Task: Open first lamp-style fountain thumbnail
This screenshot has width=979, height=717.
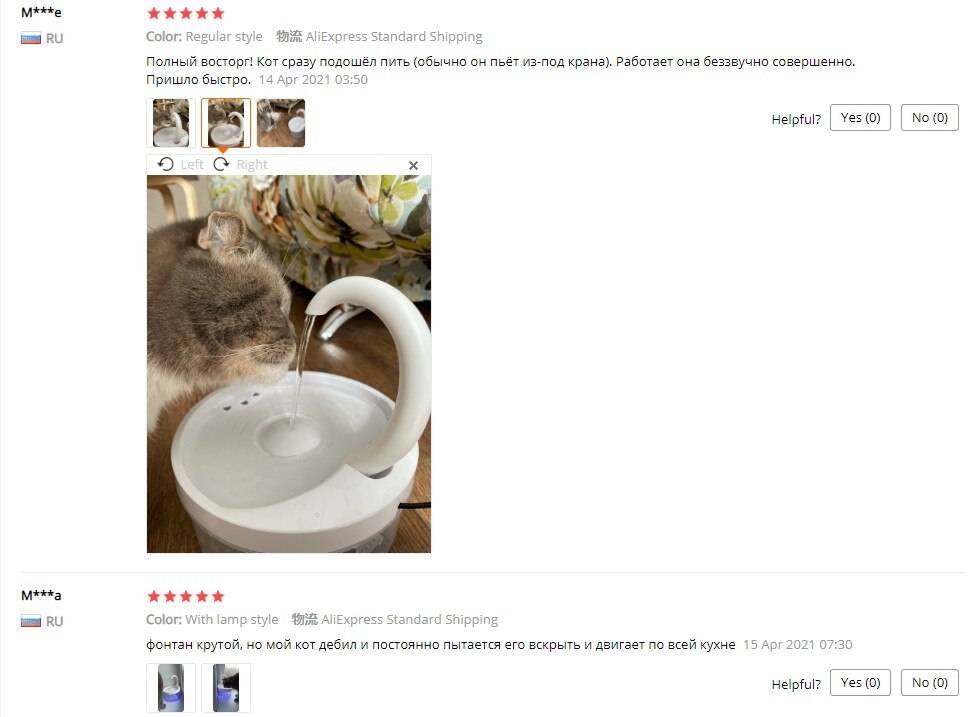Action: [x=170, y=688]
